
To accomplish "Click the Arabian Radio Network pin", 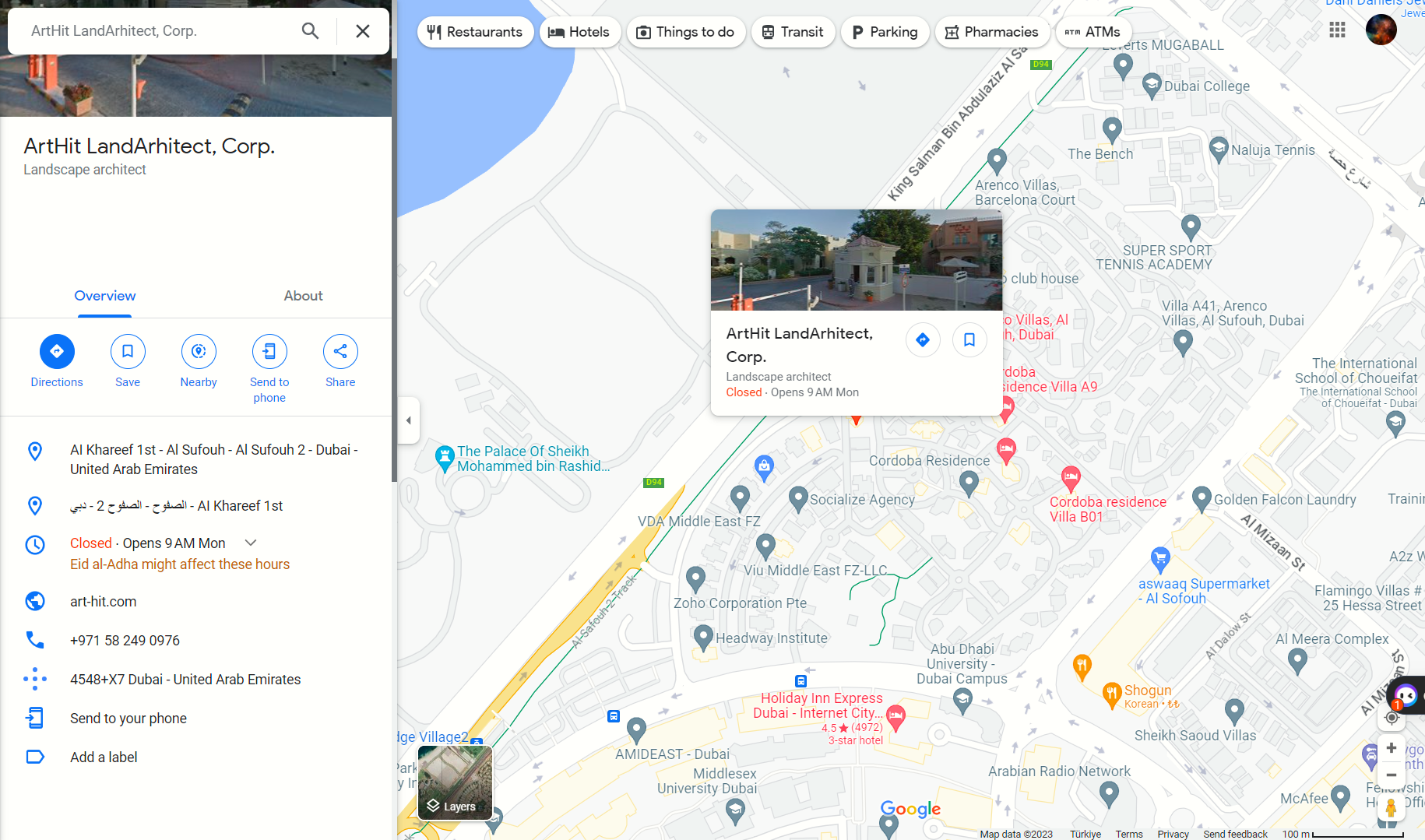I will click(1109, 794).
